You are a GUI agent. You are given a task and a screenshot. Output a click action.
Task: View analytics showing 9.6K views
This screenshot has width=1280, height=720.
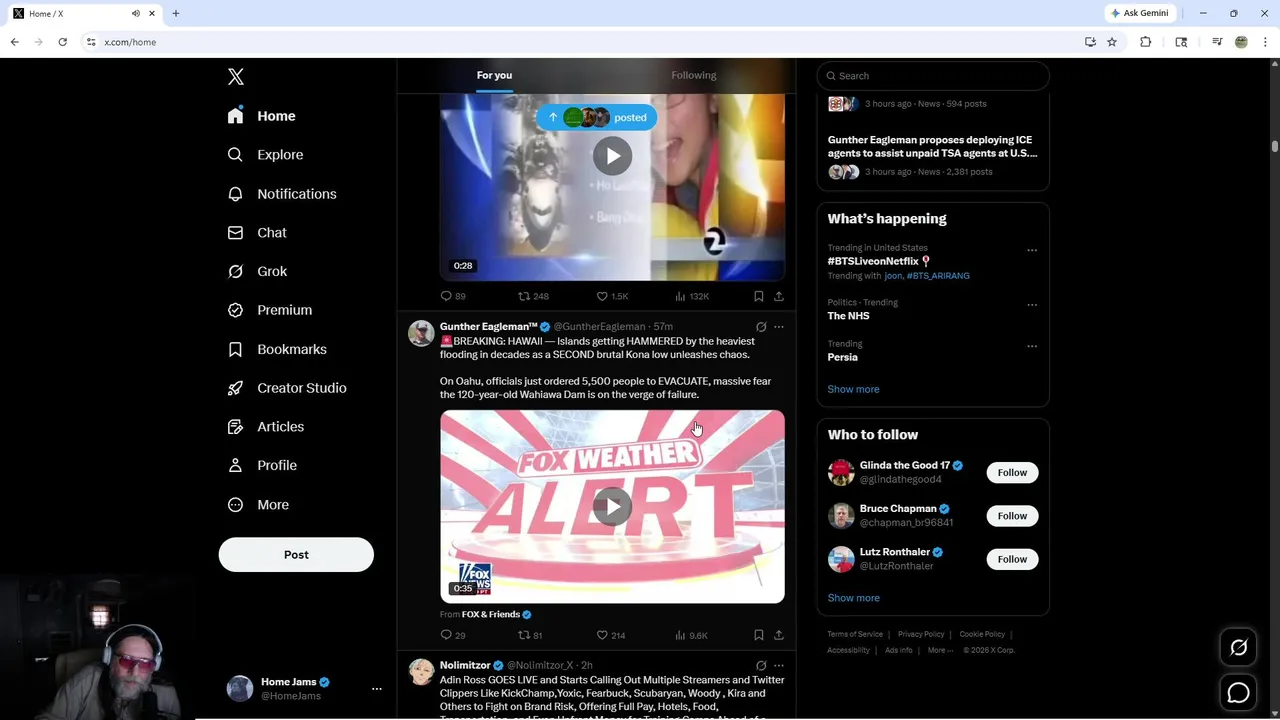coord(691,635)
